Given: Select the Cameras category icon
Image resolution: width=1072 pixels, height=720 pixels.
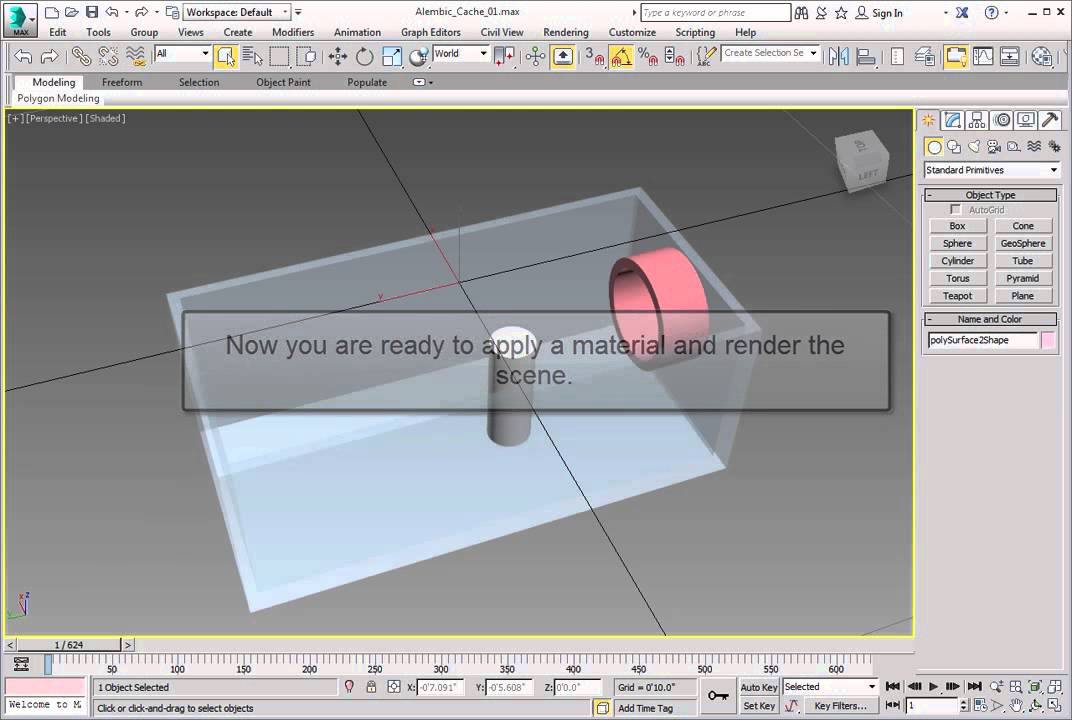Looking at the screenshot, I should (994, 146).
